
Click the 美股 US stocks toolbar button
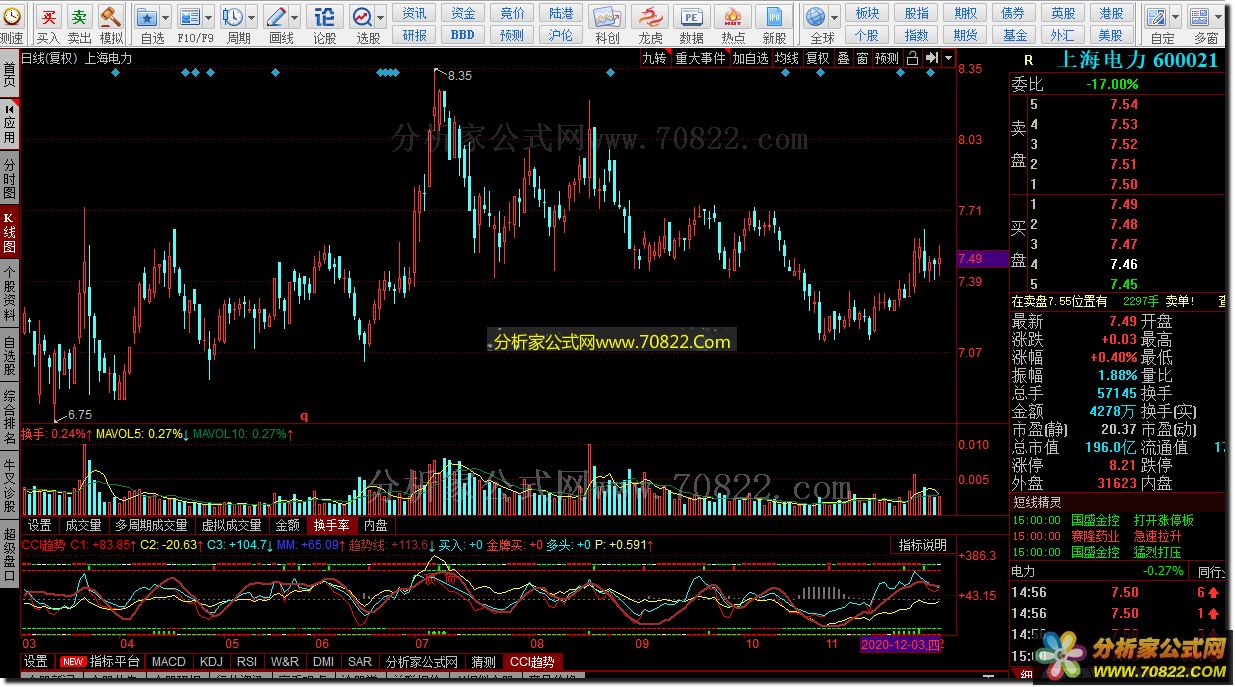click(1111, 35)
